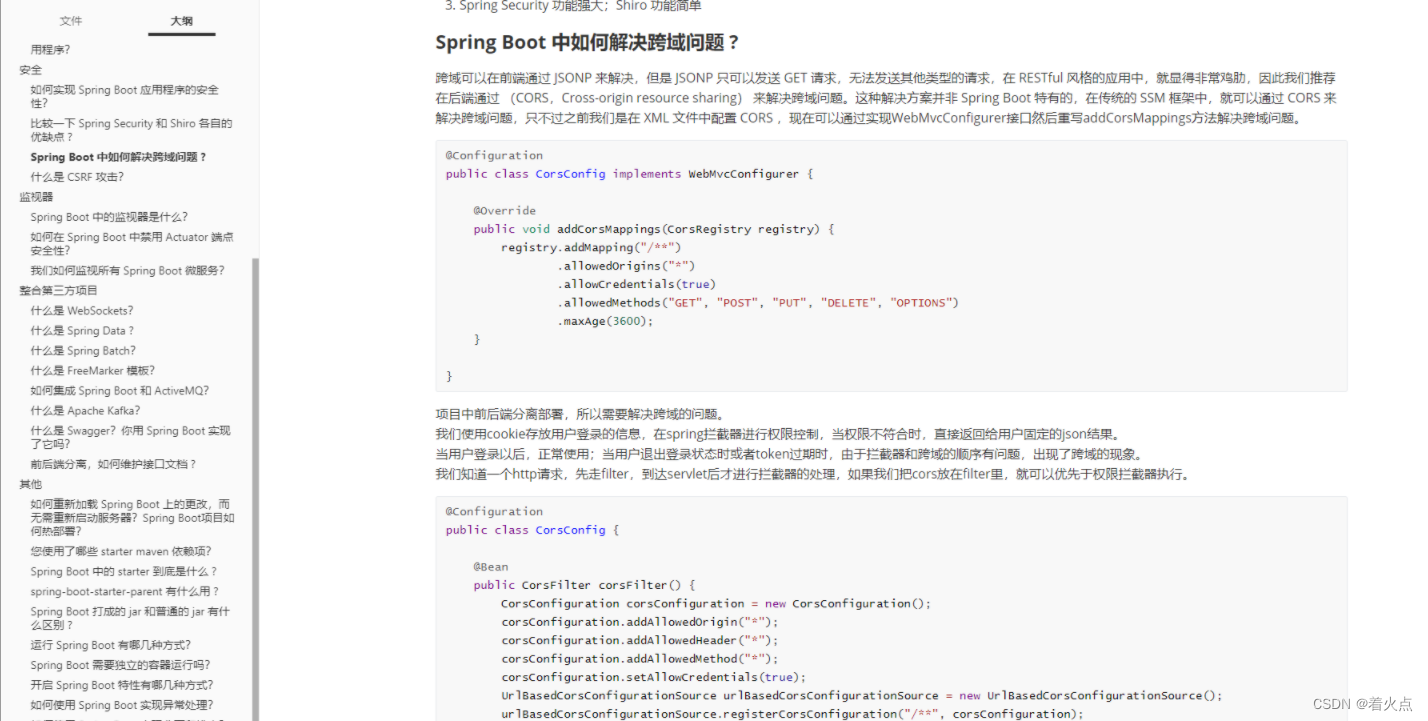Open 如何在 Spring Boot 中禁用 Actuator 端点安全性

(131, 244)
